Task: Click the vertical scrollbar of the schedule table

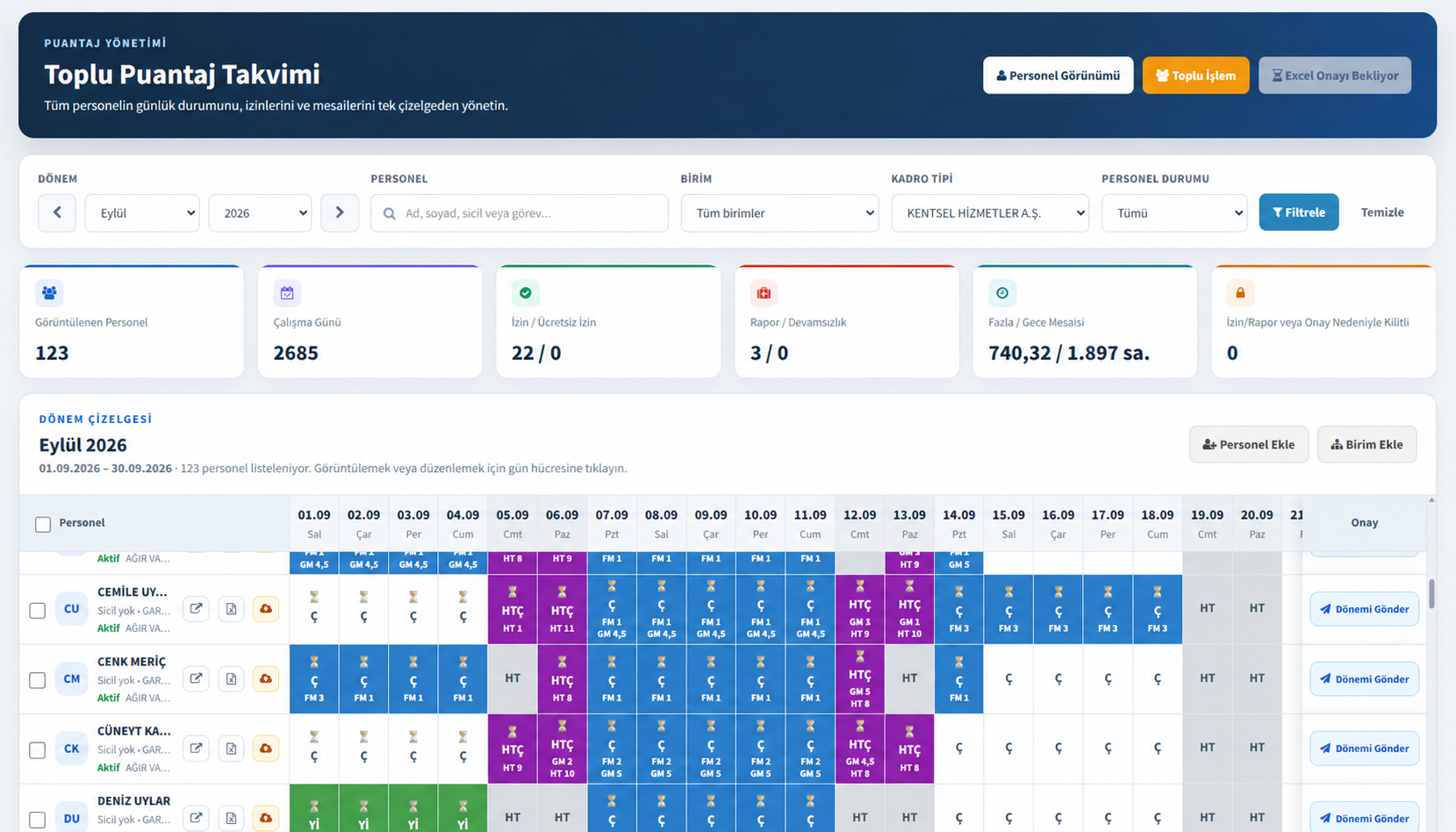Action: [1432, 593]
